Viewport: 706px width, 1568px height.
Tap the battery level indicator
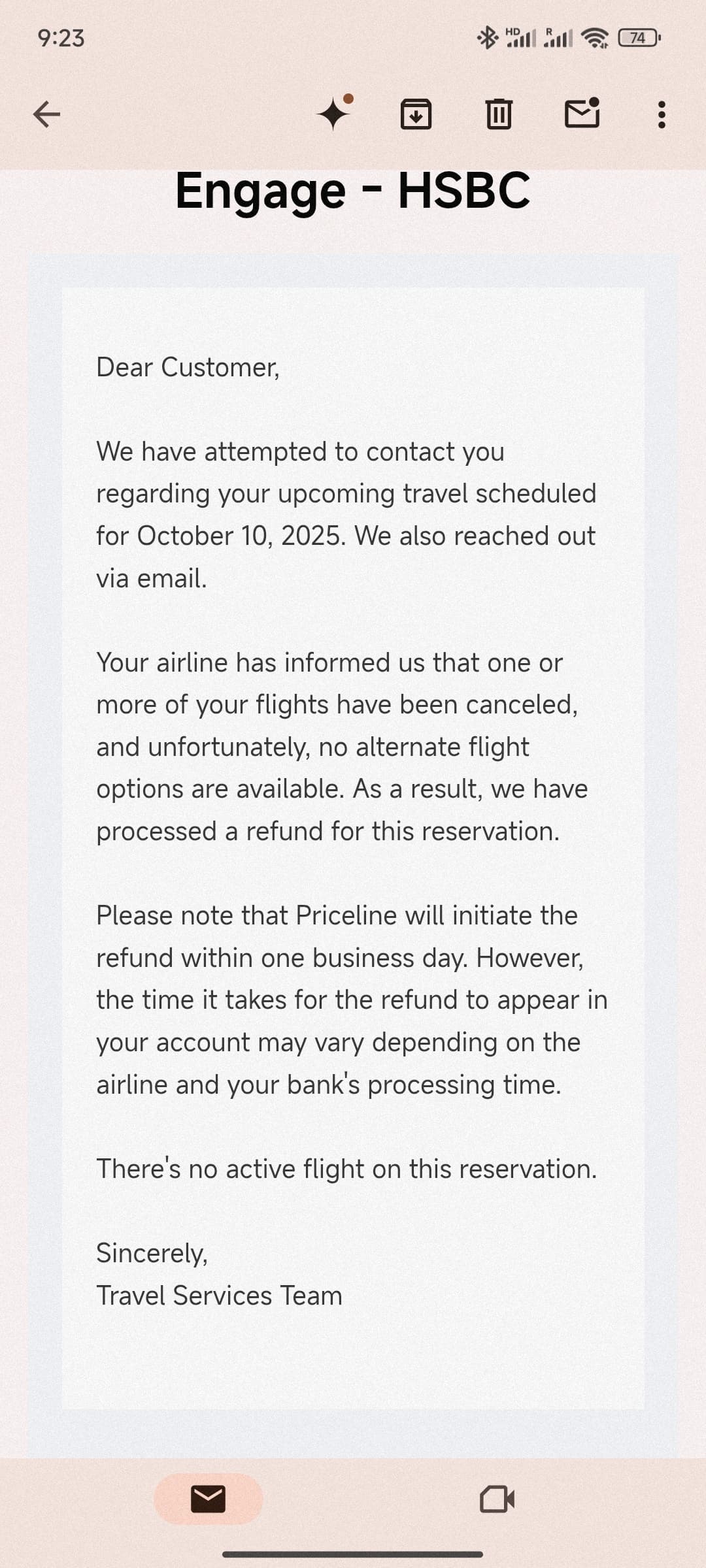point(639,38)
